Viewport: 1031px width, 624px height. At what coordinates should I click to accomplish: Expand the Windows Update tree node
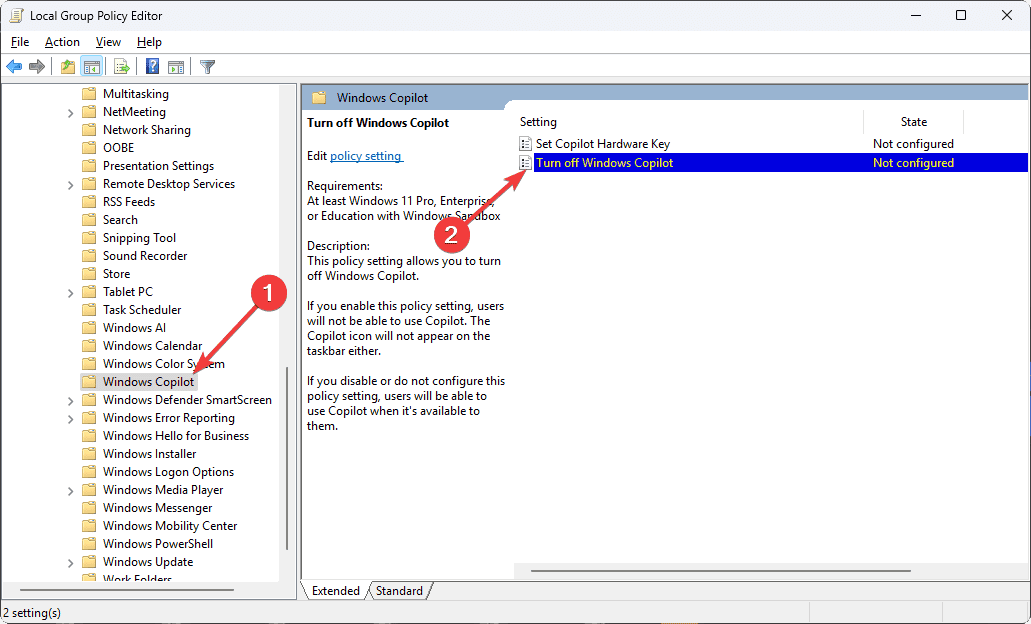(70, 563)
